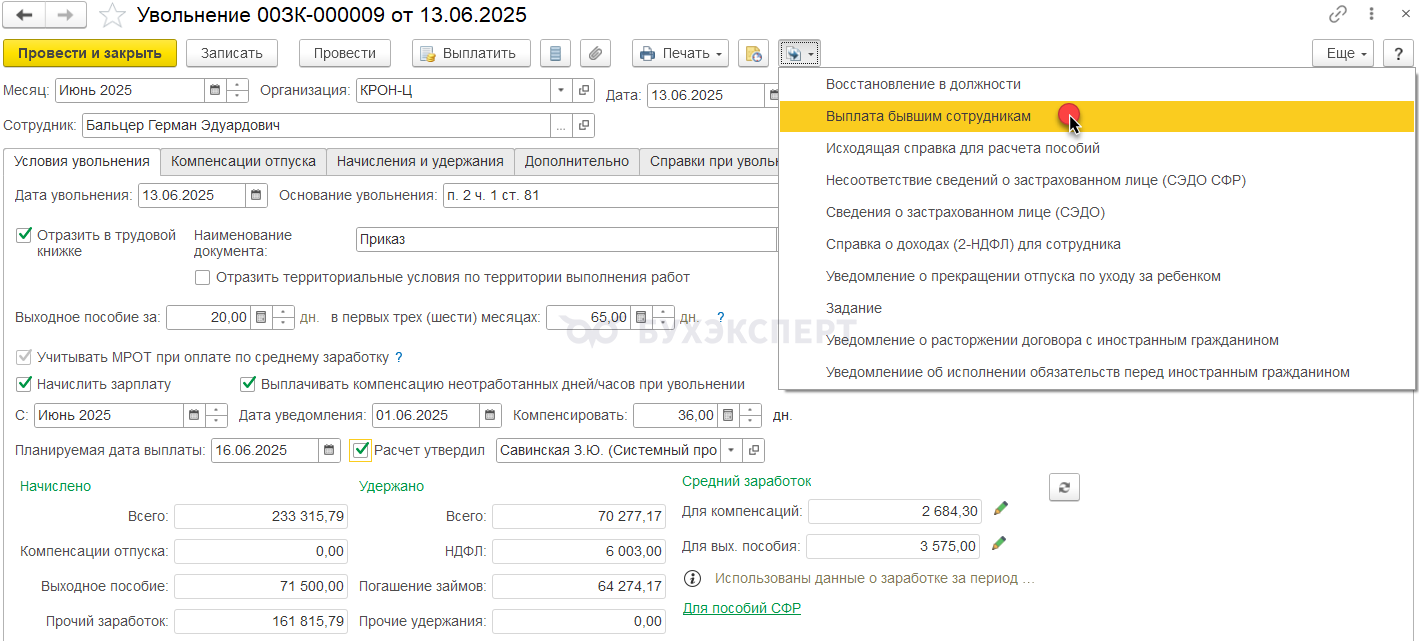The height and width of the screenshot is (641, 1419).
Task: Copy link with the chain icon
Action: point(1337,15)
